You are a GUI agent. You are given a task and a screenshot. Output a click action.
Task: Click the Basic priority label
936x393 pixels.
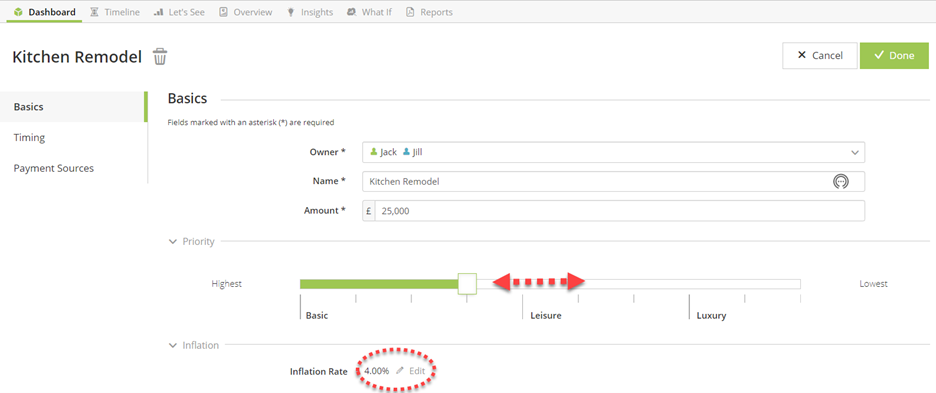pyautogui.click(x=317, y=315)
